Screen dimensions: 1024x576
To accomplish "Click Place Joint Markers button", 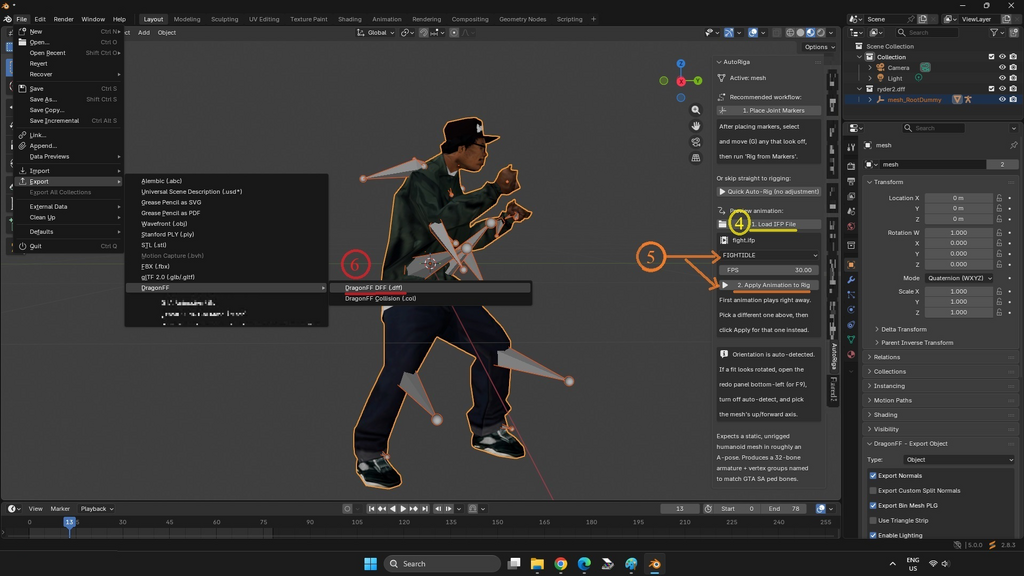I will click(769, 110).
